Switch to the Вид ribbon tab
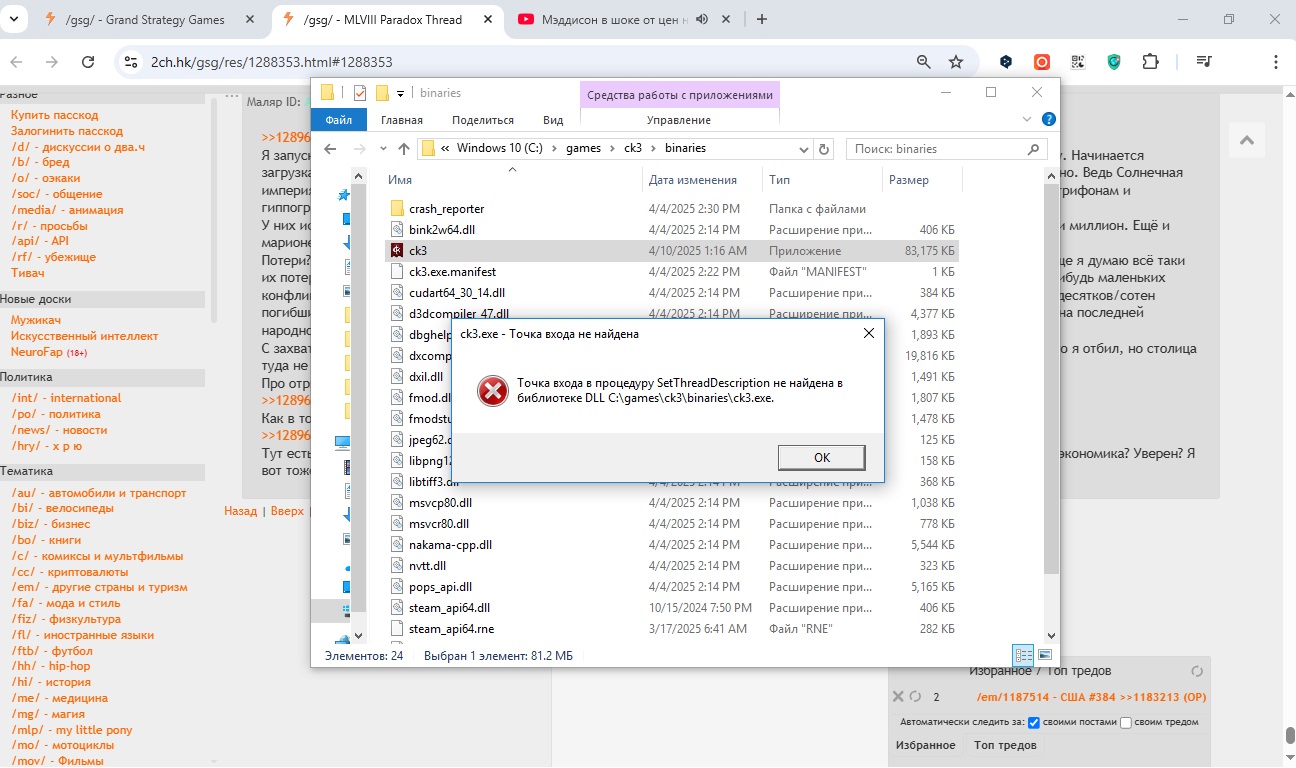Screen dimensions: 1296x768 click(553, 120)
